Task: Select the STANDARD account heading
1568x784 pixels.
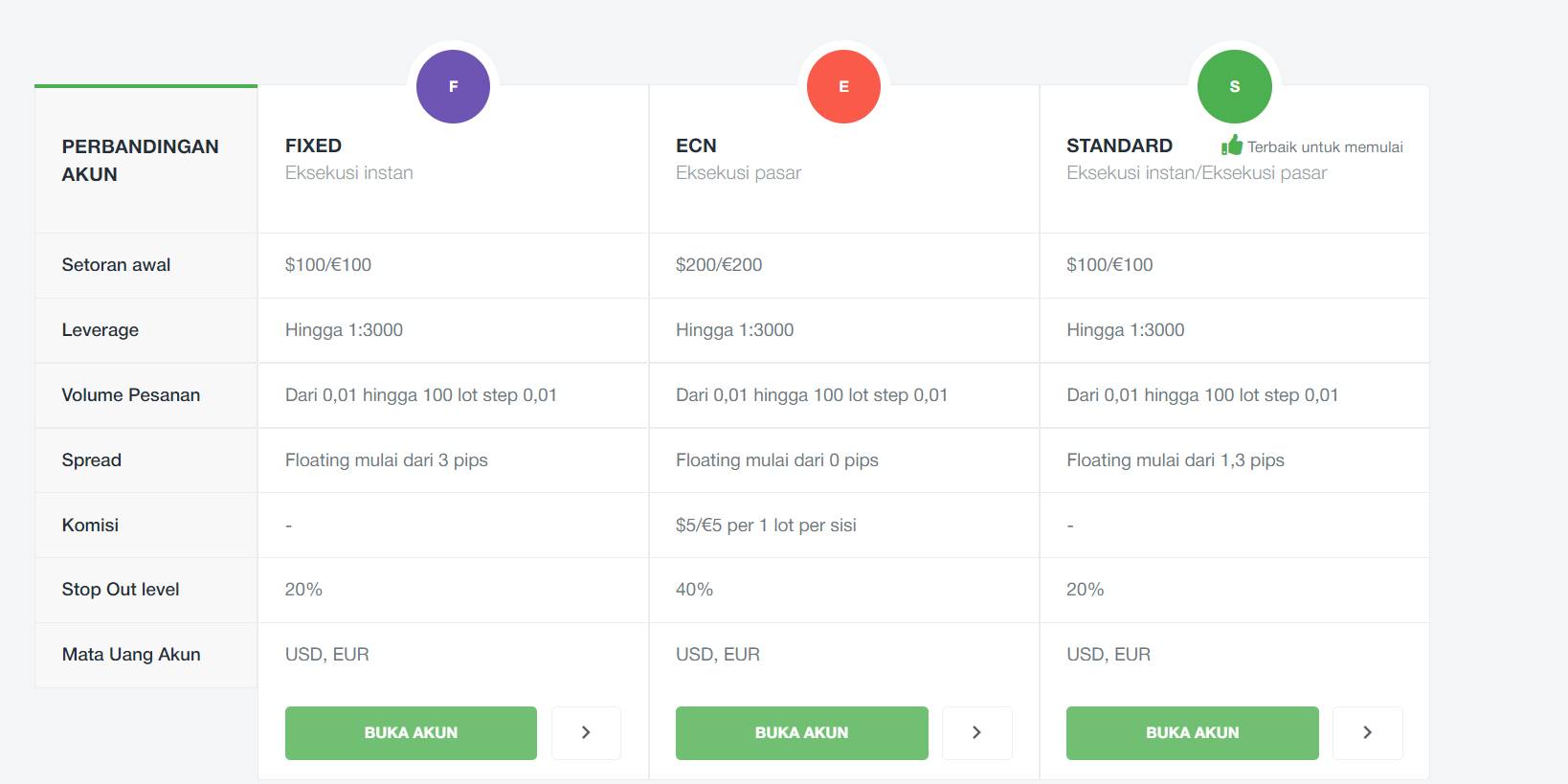Action: 1119,146
